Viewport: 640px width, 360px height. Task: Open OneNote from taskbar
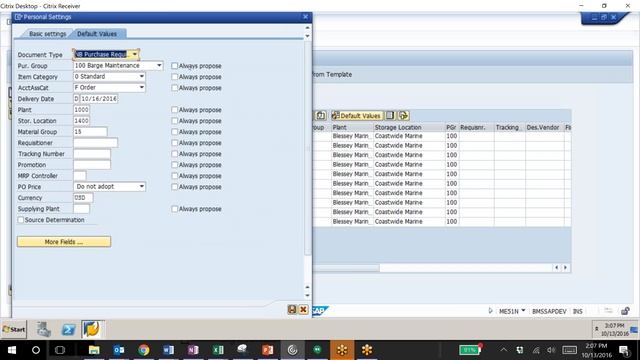[x=193, y=350]
